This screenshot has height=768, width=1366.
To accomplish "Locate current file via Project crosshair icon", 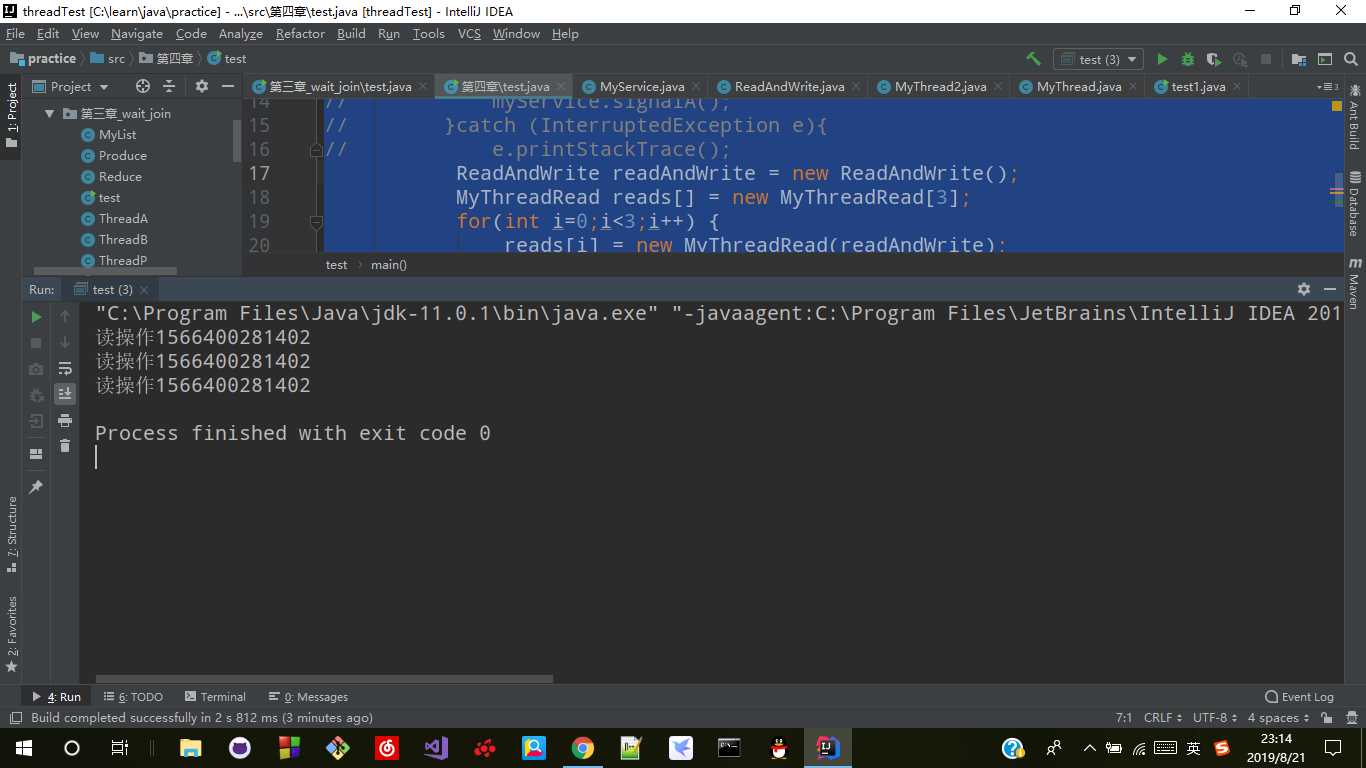I will 143,86.
